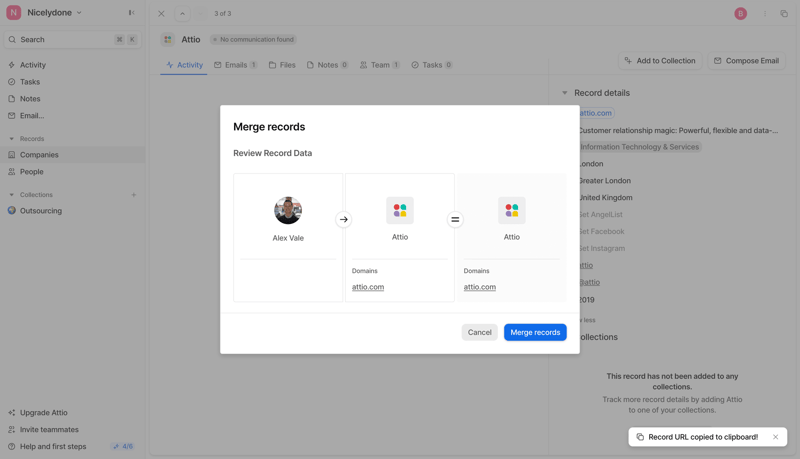The image size is (800, 459).
Task: Click the Greater London value
Action: (605, 181)
